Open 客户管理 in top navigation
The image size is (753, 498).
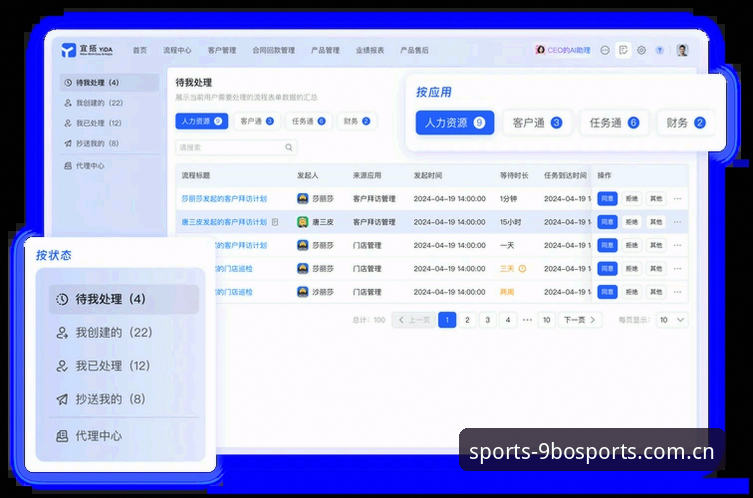pos(222,50)
